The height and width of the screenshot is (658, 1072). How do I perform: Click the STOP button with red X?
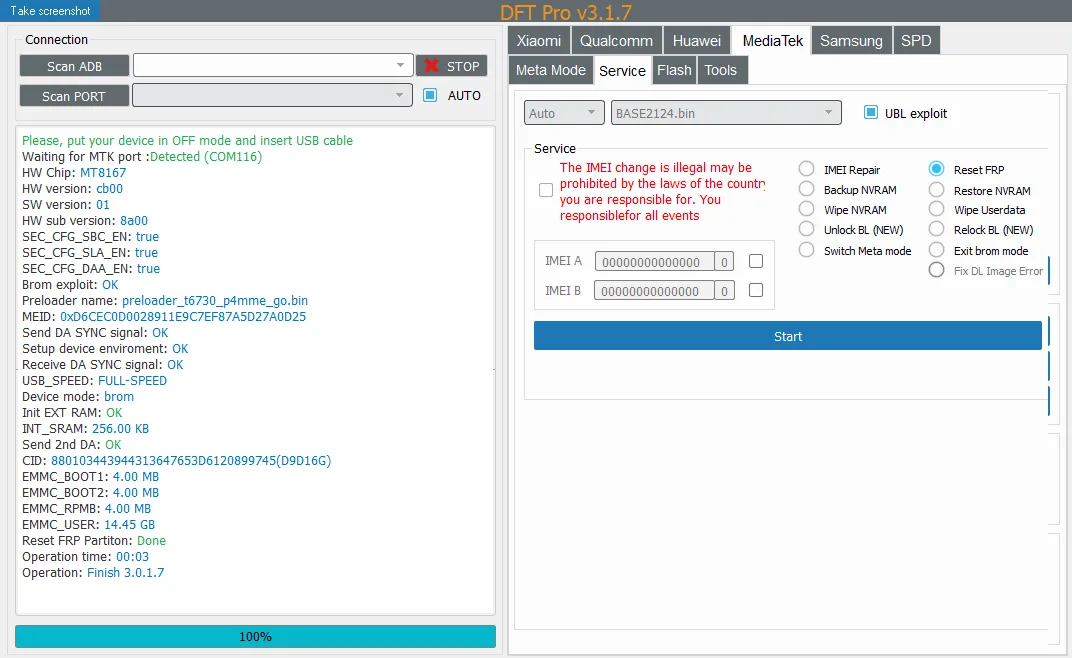point(451,66)
